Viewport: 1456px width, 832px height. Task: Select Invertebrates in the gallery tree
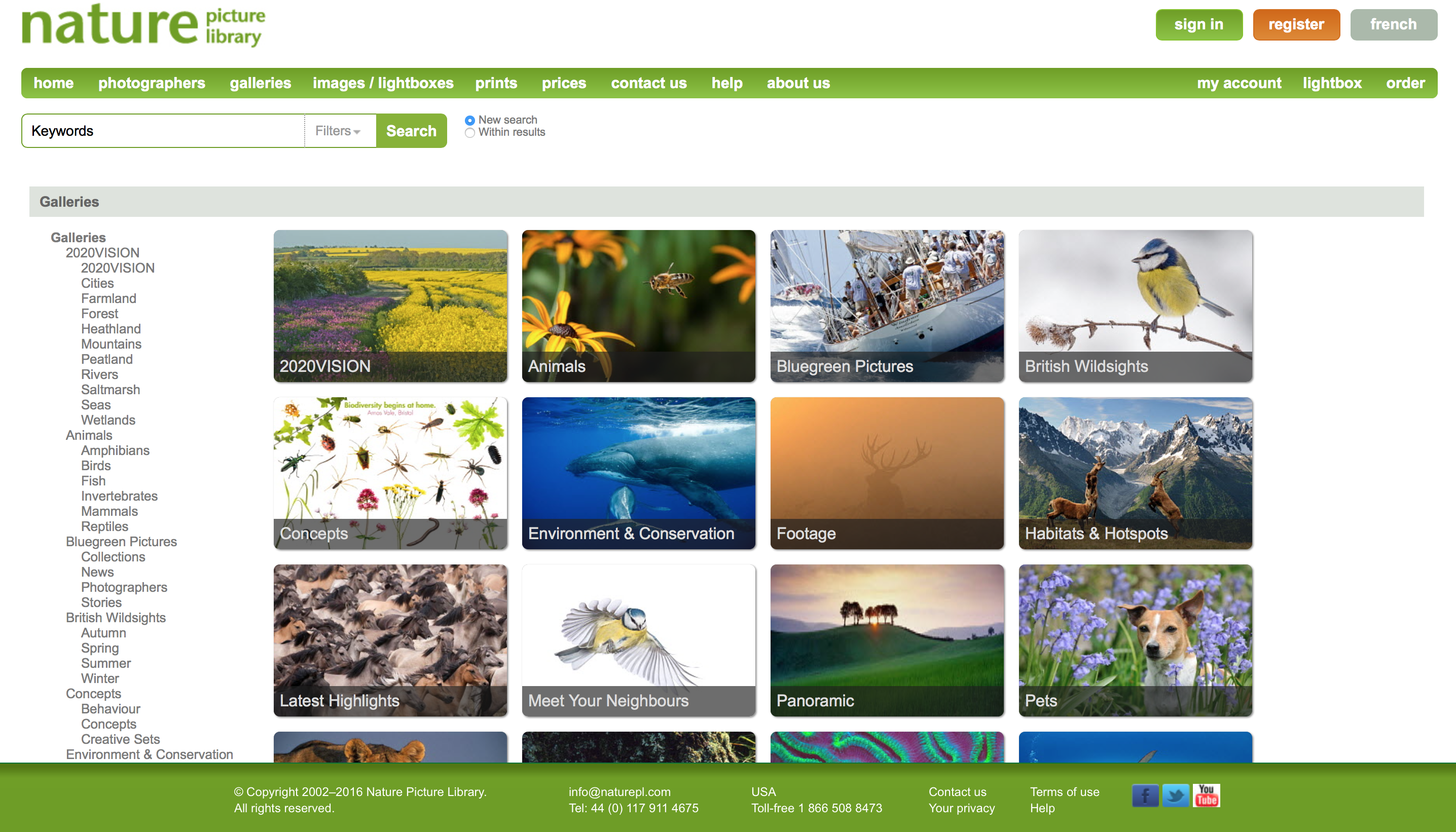coord(119,496)
